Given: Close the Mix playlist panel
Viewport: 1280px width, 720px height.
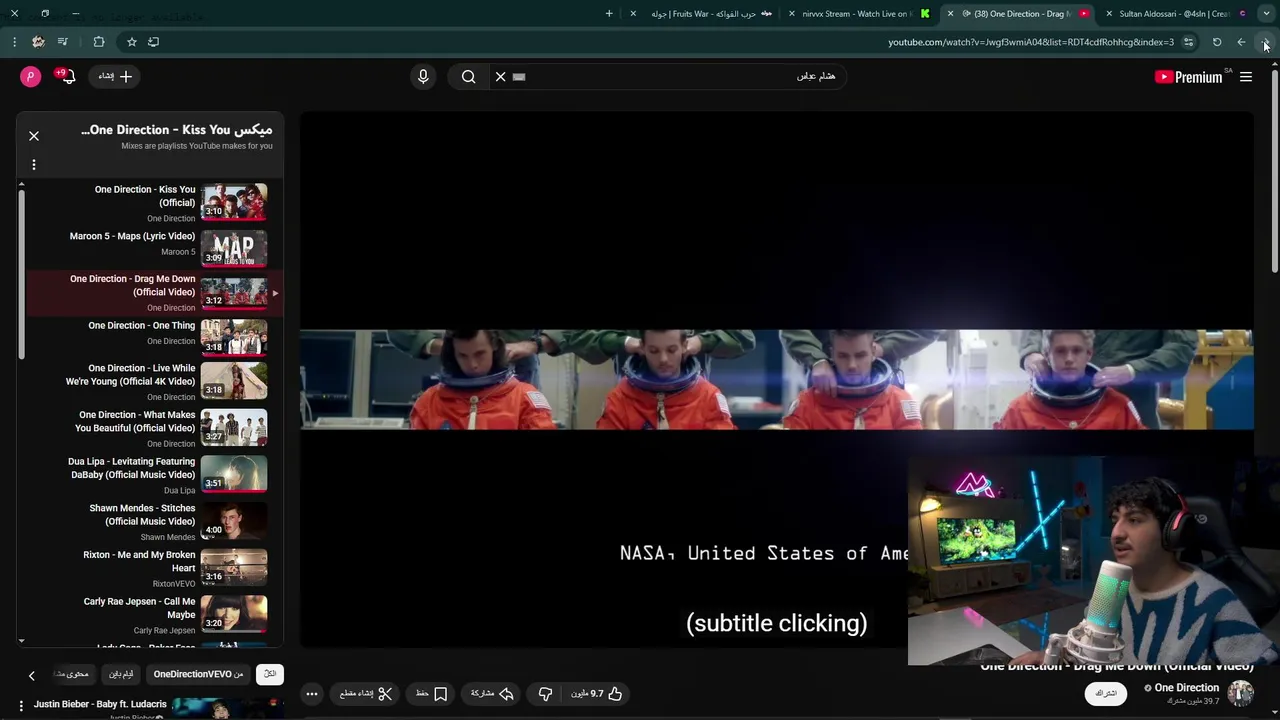Looking at the screenshot, I should point(34,135).
